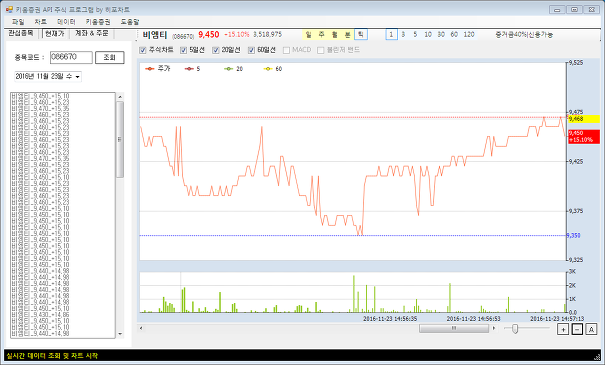Click the 종목코드 input field
605x365 pixels.
71,57
